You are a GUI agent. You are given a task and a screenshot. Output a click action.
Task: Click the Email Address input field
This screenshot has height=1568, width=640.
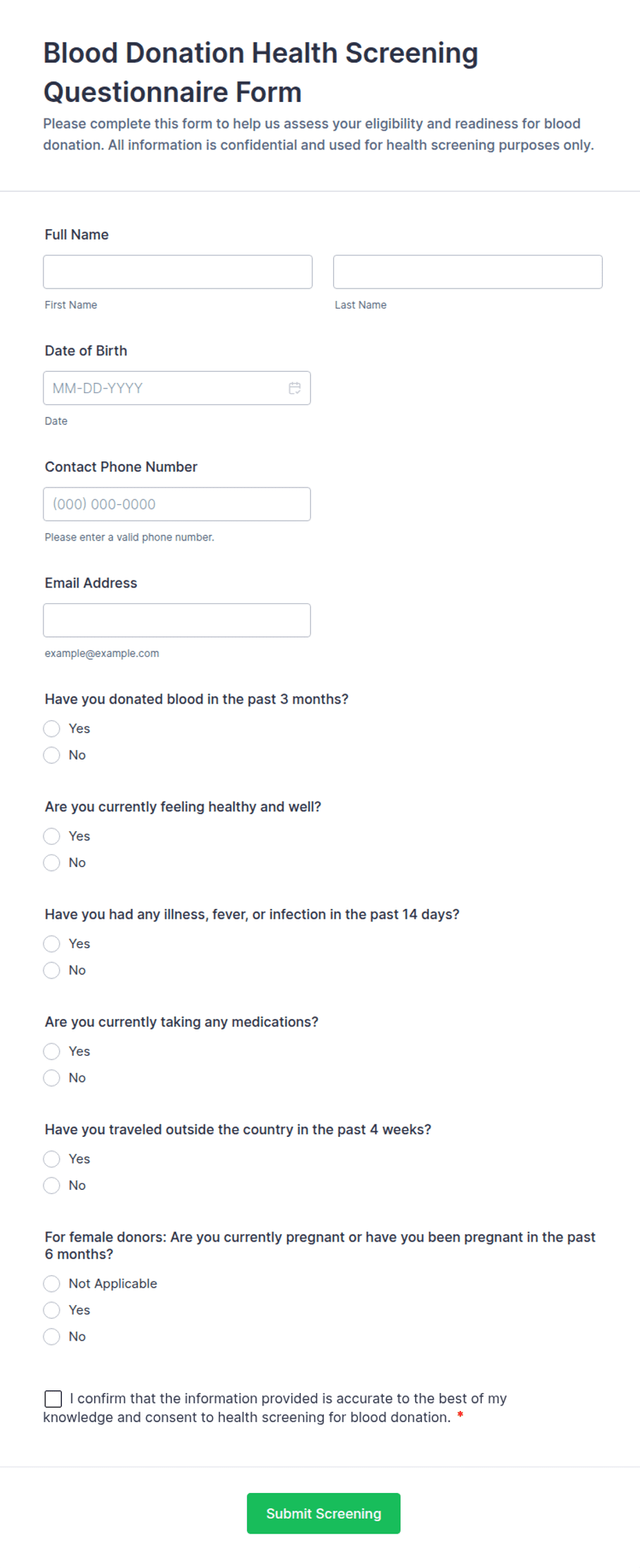point(177,620)
